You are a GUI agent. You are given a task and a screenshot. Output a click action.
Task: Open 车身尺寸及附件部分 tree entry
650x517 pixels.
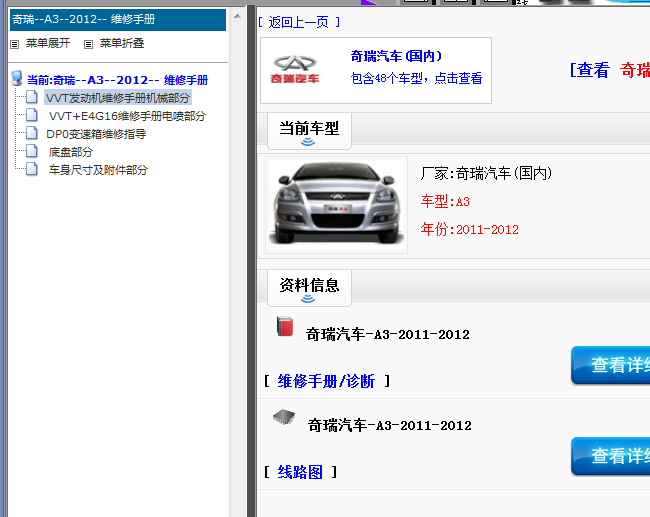[98, 170]
